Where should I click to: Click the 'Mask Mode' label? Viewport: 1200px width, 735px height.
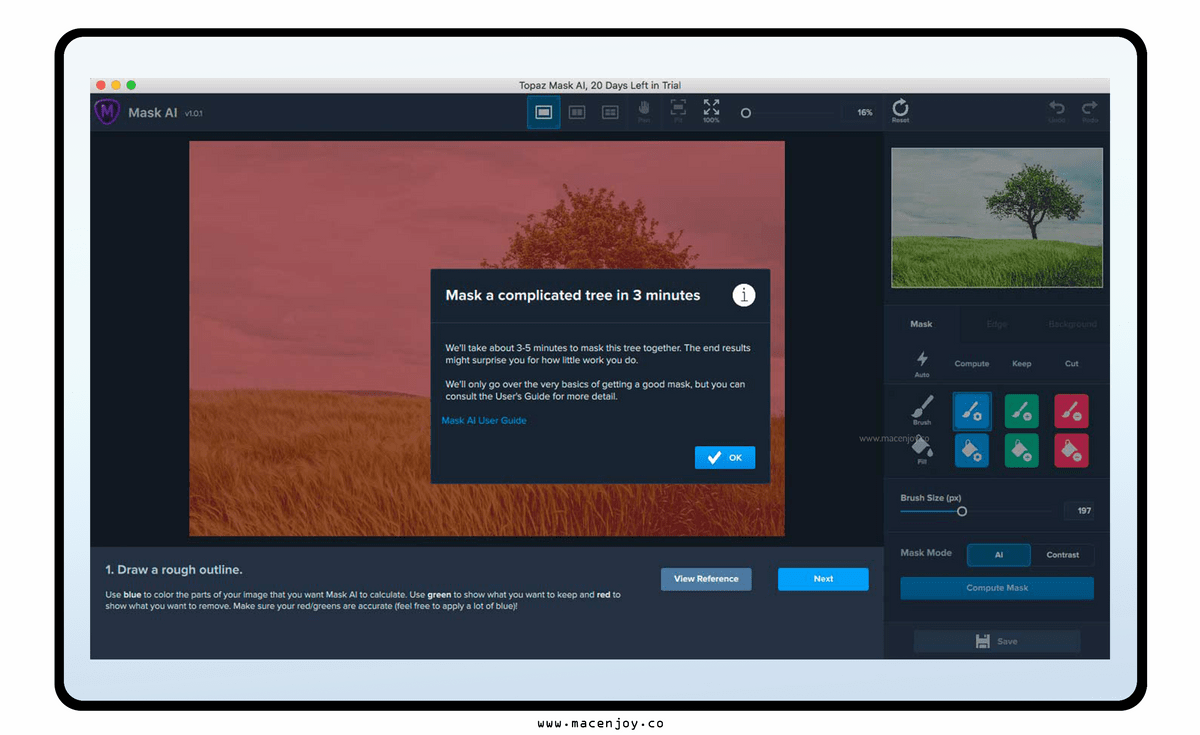tap(926, 553)
